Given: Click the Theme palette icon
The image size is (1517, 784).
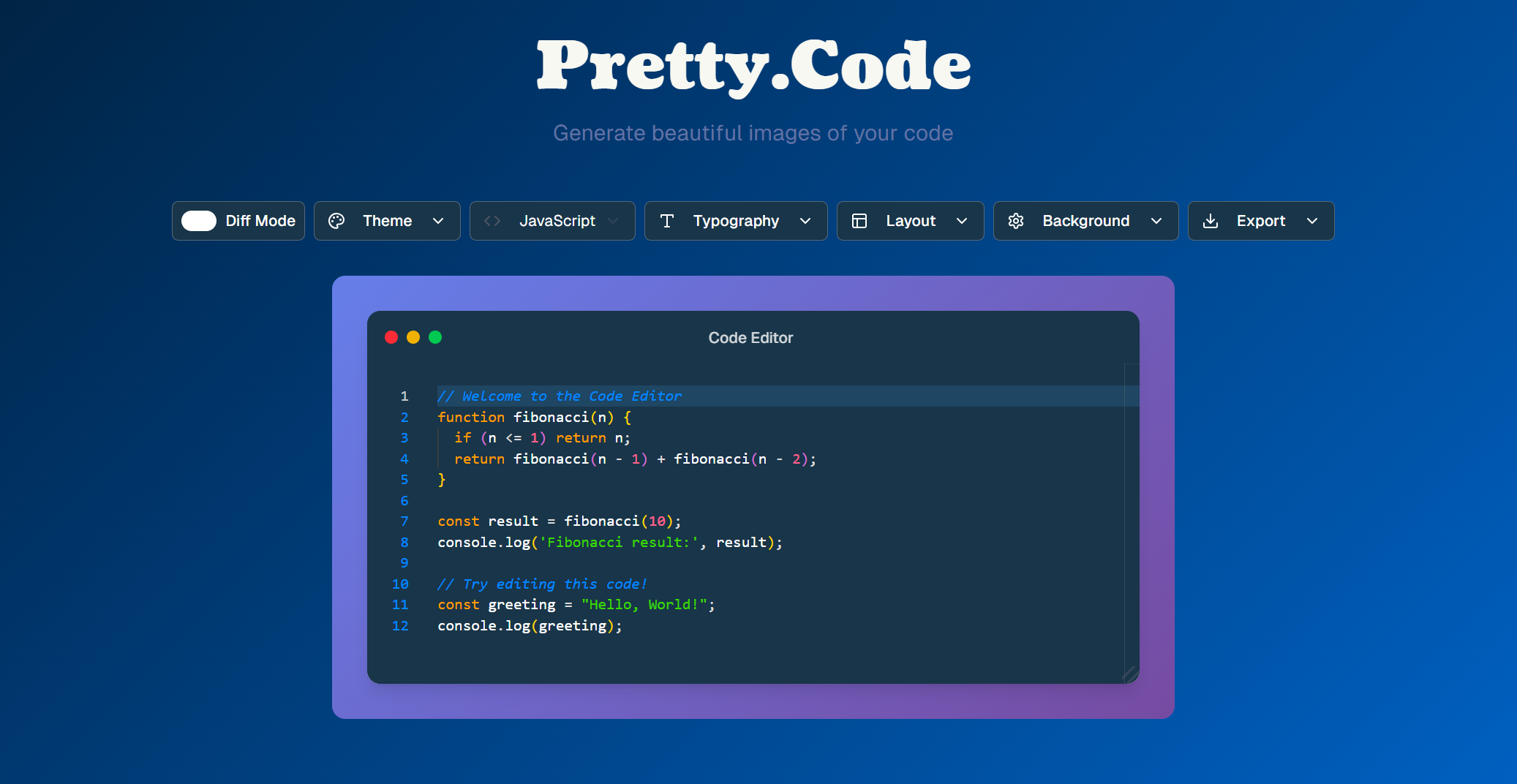Looking at the screenshot, I should [336, 221].
